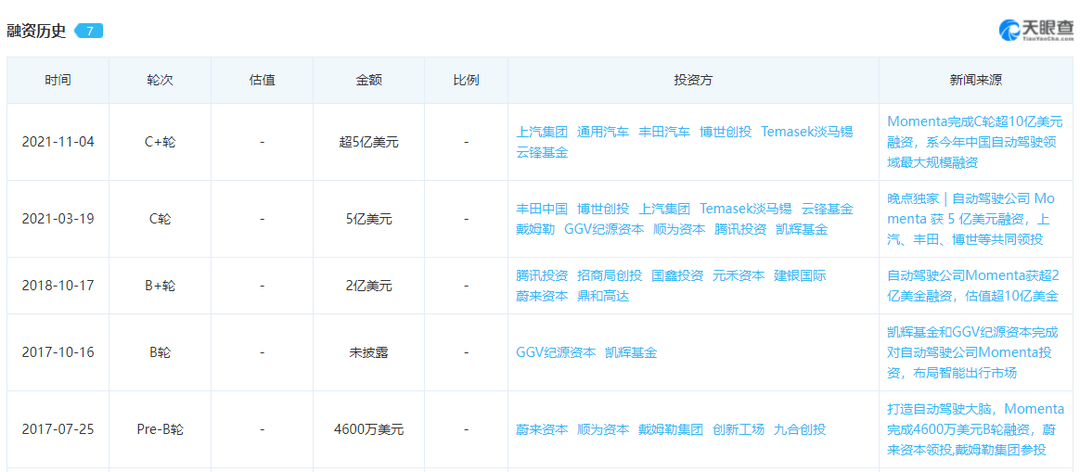Open 腾讯投资 in the B+轮 row

(542, 275)
